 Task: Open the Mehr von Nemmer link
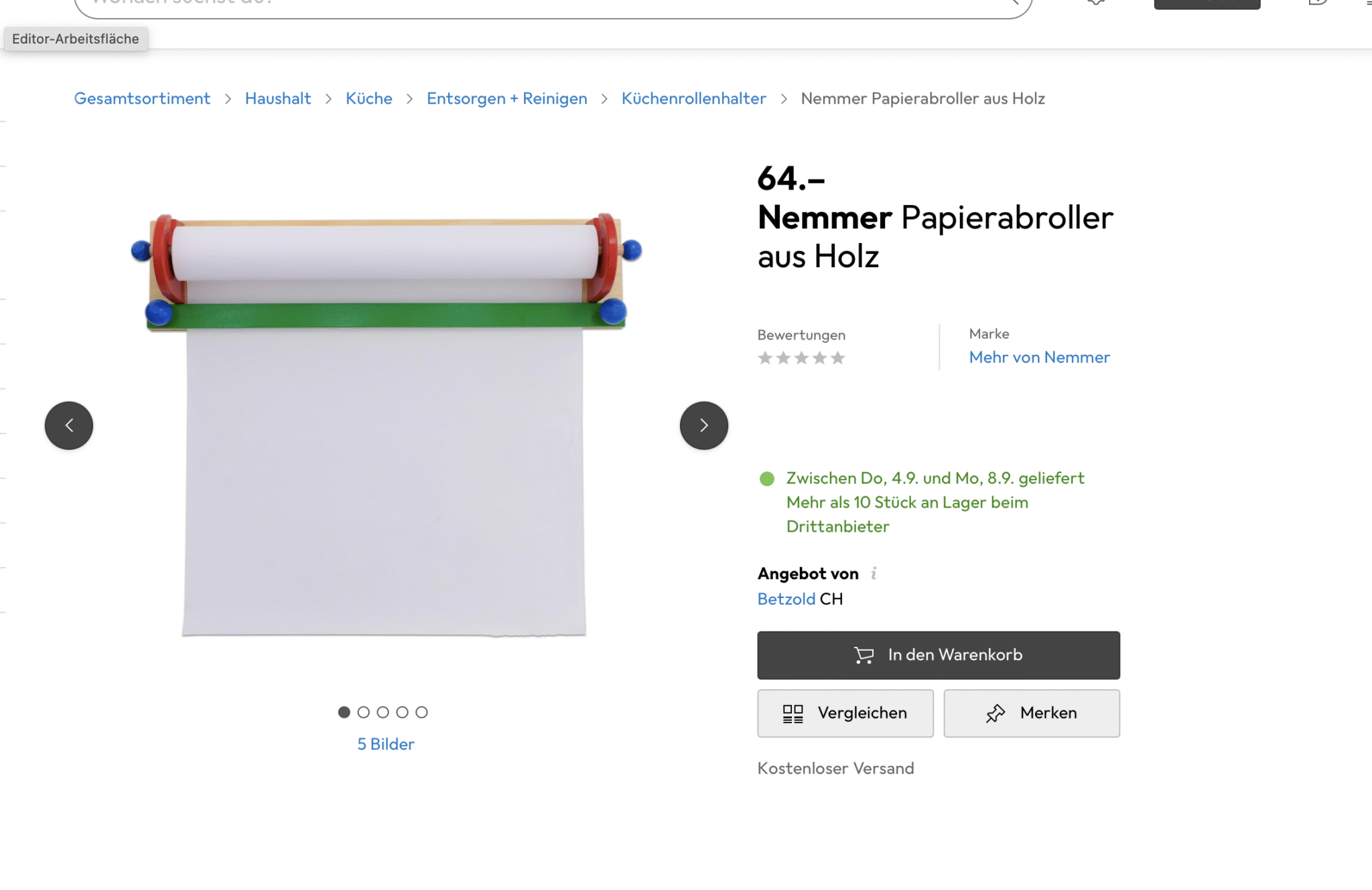[x=1039, y=358]
